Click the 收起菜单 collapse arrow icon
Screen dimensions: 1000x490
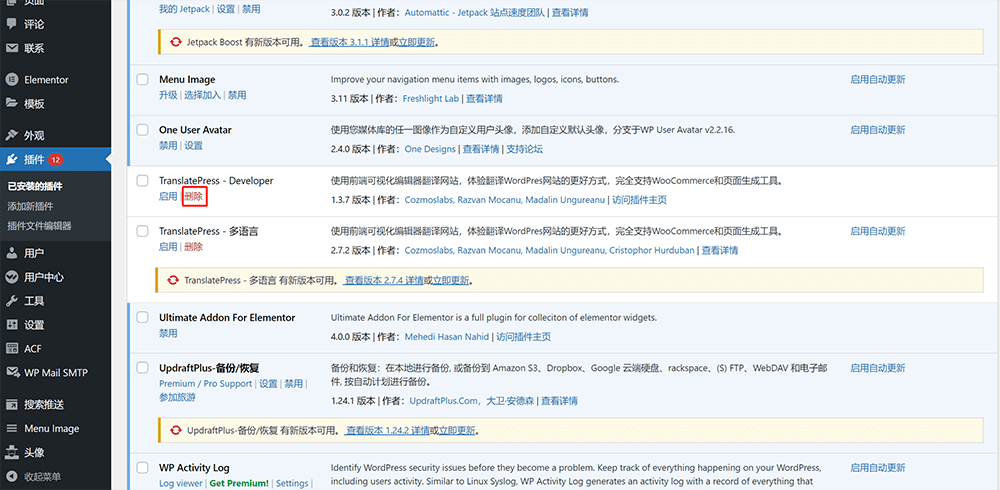click(11, 476)
